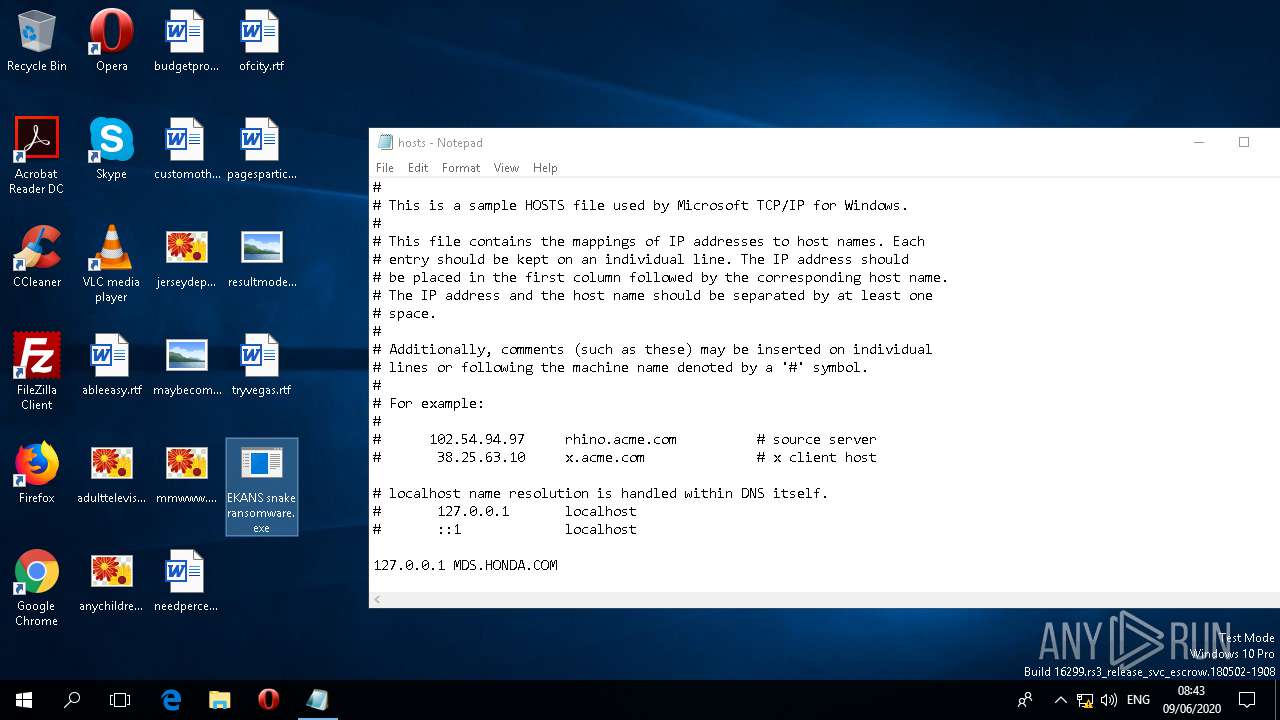This screenshot has height=720, width=1280.
Task: Open the Windows Start menu
Action: tap(24, 700)
